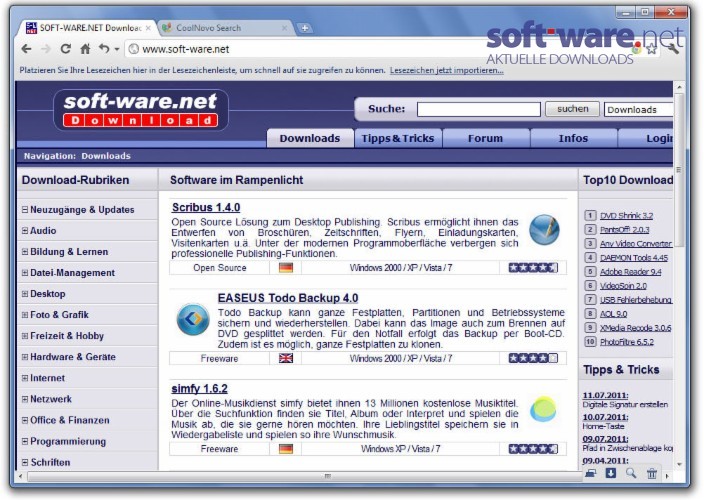
Task: Click the EASEUS Todo Backup program icon
Action: [193, 319]
